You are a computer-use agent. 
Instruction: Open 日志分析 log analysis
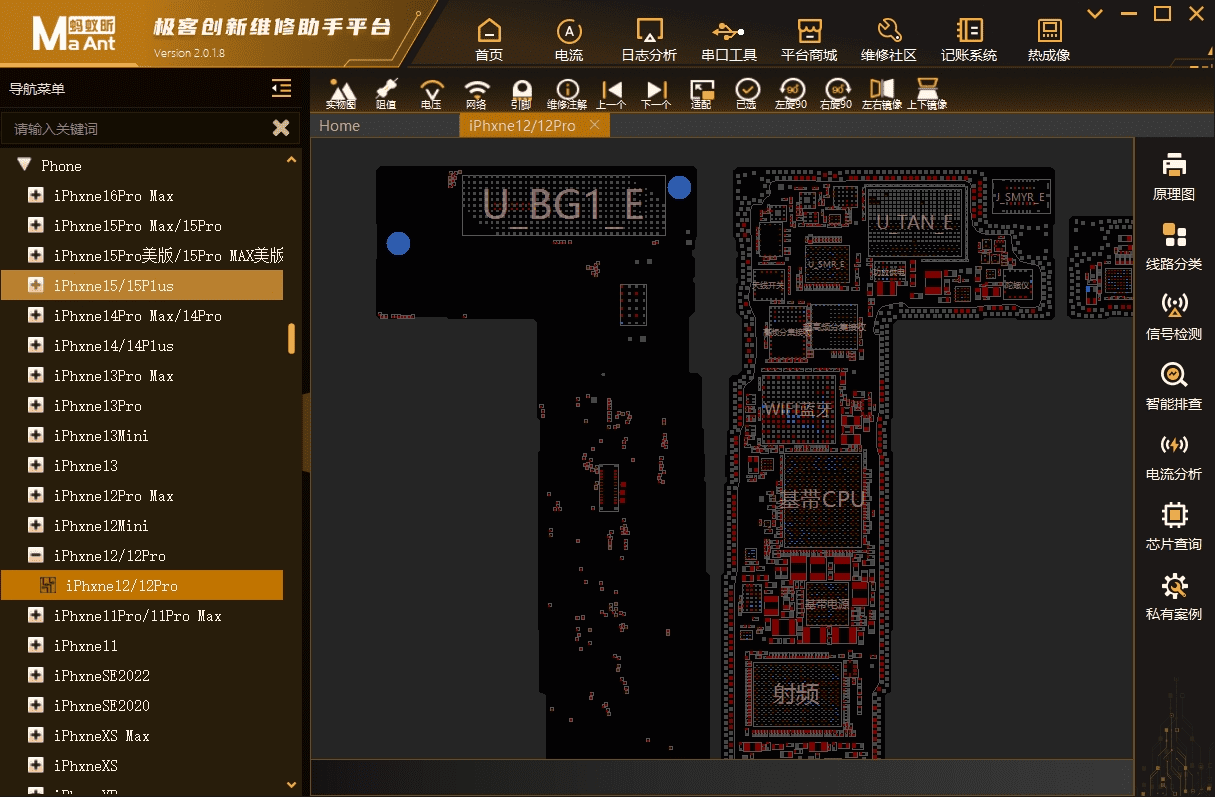pos(649,40)
